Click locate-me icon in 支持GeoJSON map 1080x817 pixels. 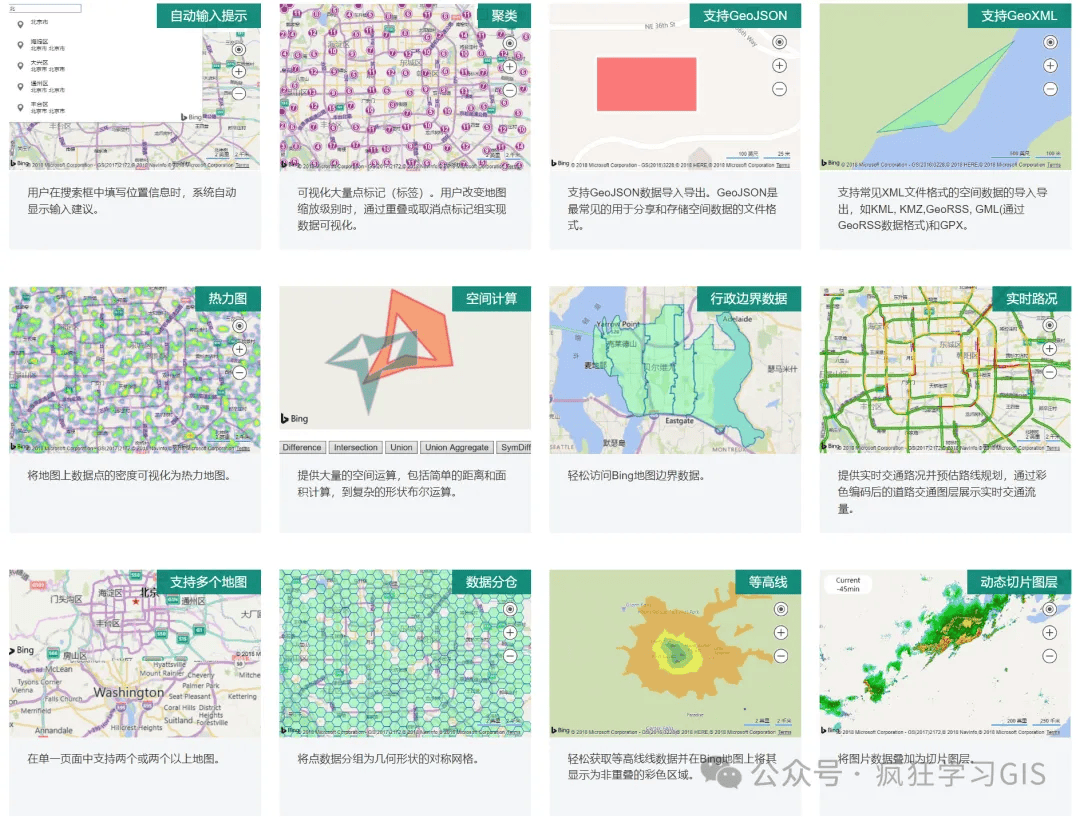click(x=779, y=42)
